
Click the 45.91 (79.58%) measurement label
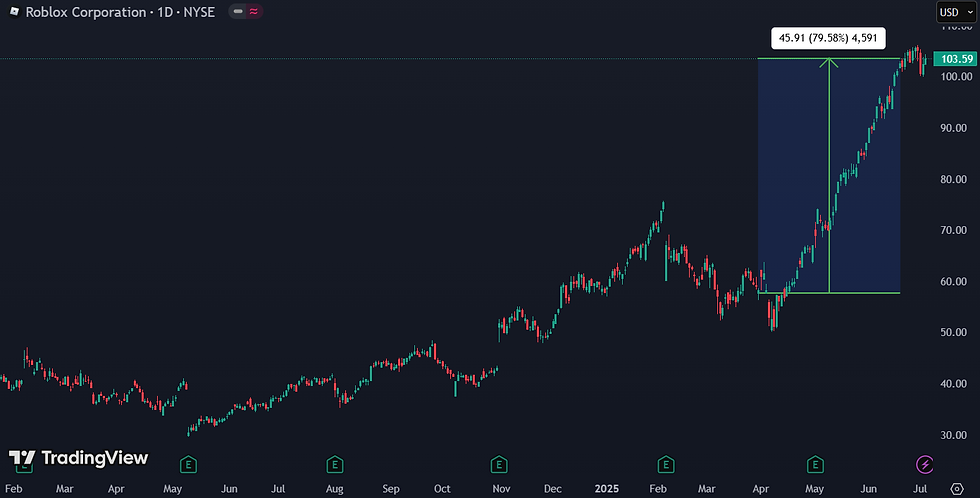click(x=828, y=38)
